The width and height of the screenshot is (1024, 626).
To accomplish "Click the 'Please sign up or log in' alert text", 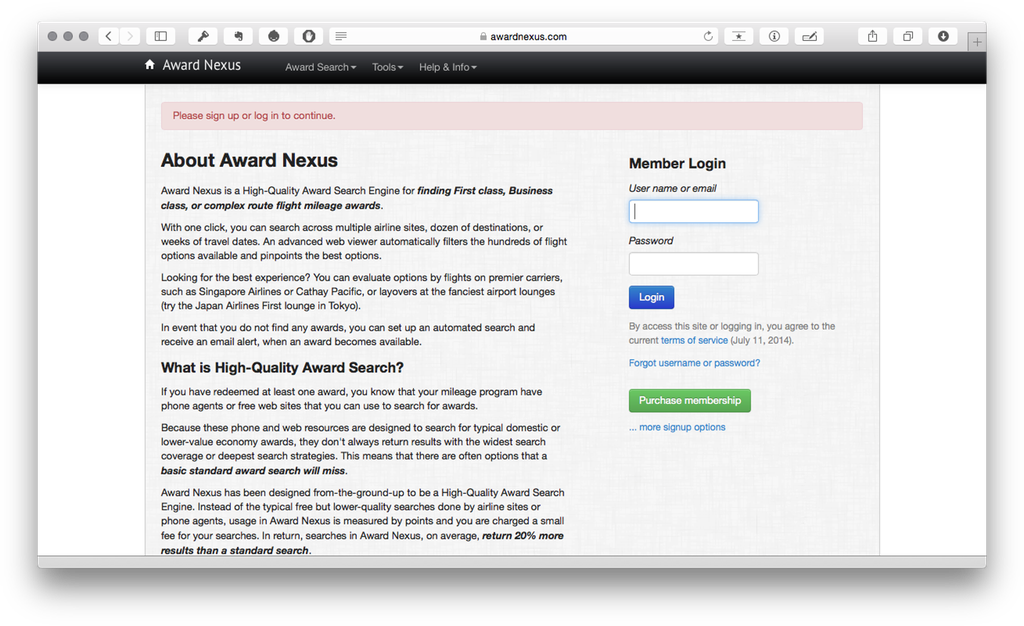I will [x=254, y=116].
